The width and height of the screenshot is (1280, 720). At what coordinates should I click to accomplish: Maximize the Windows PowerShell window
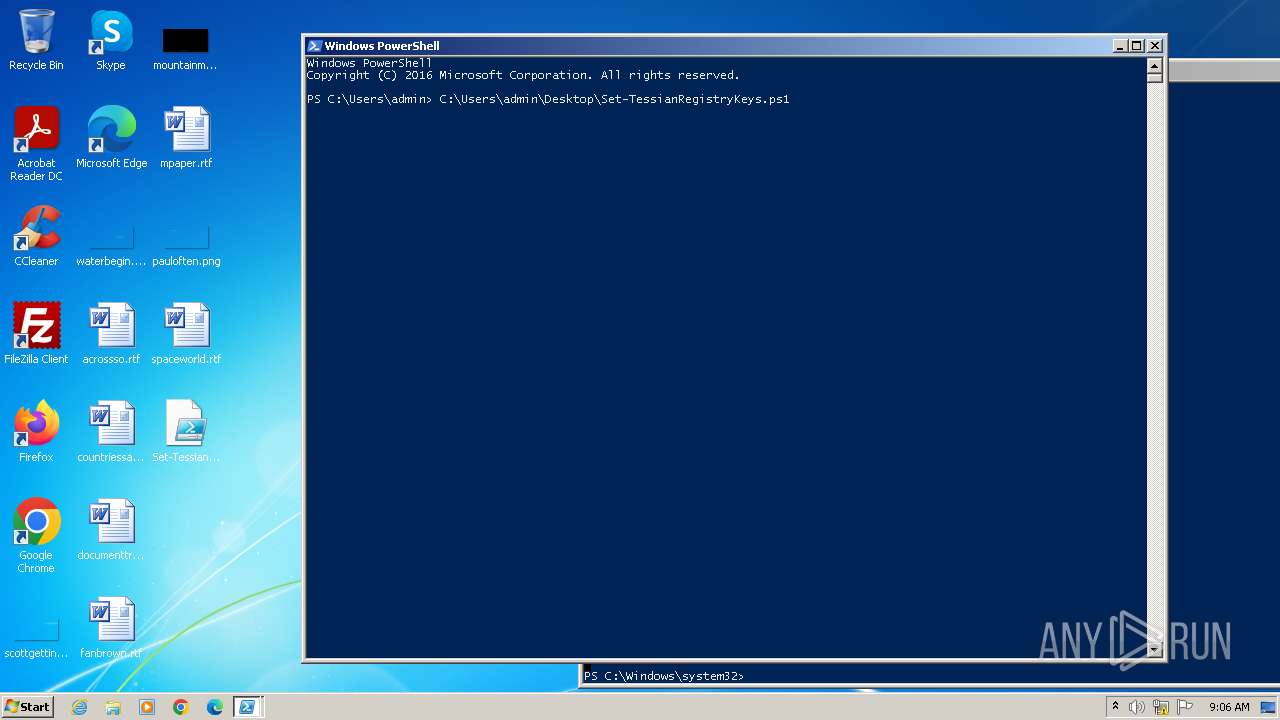1137,46
